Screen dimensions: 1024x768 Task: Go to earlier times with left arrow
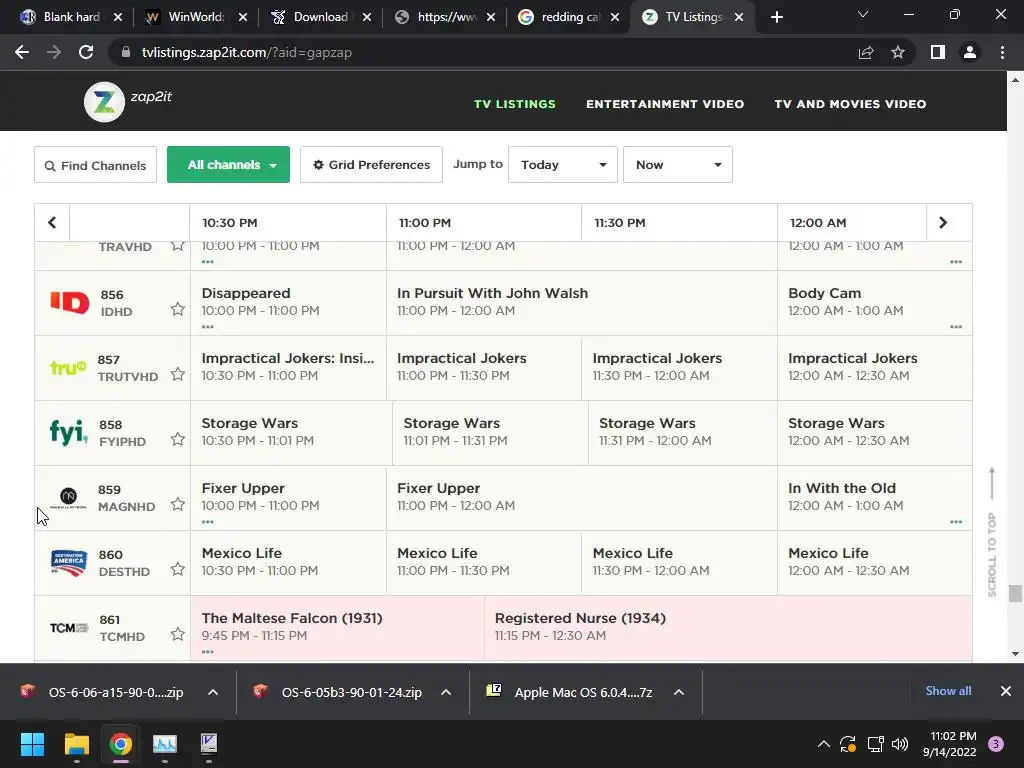52,223
